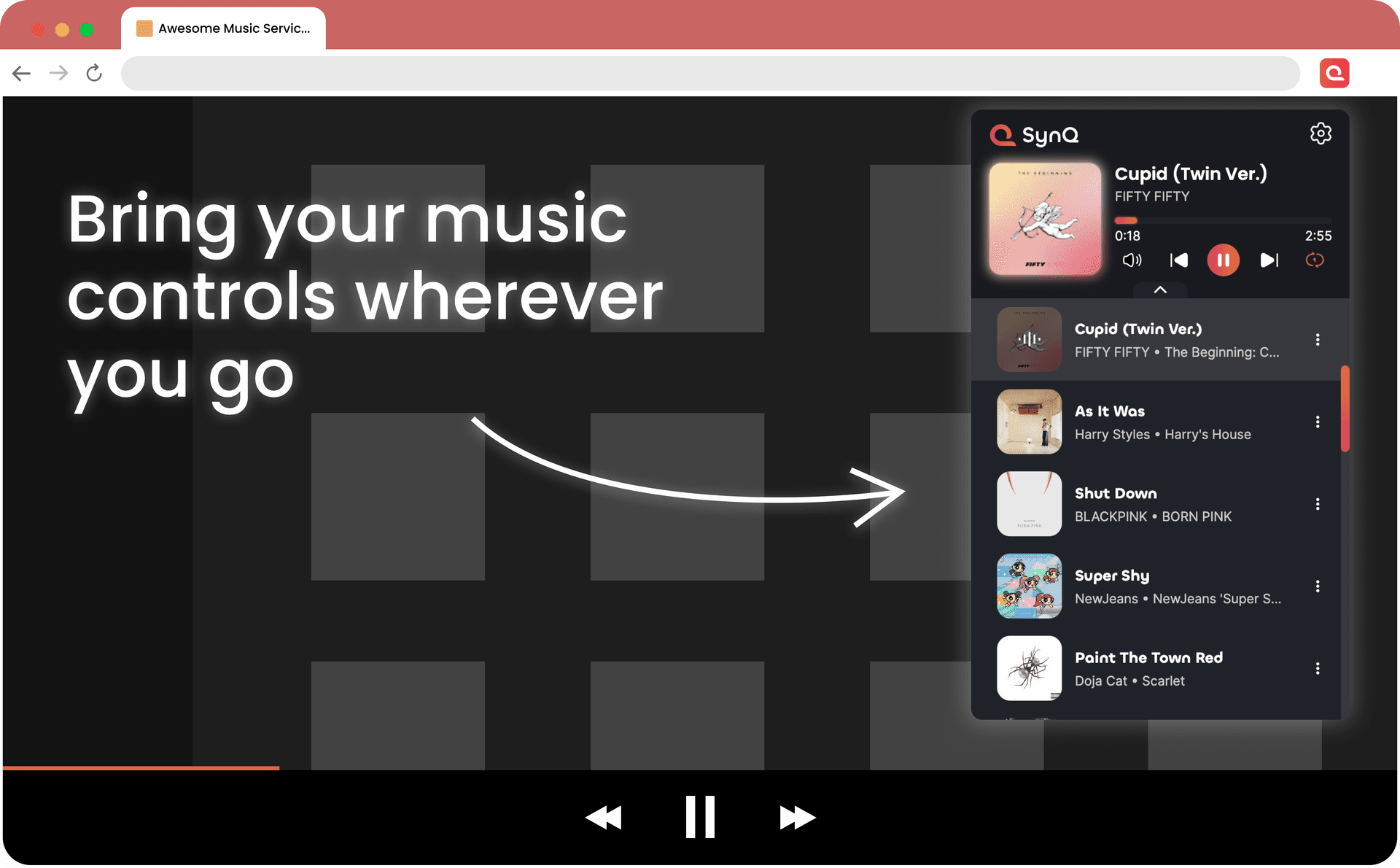
Task: Open options menu for As It Was
Action: click(x=1318, y=422)
